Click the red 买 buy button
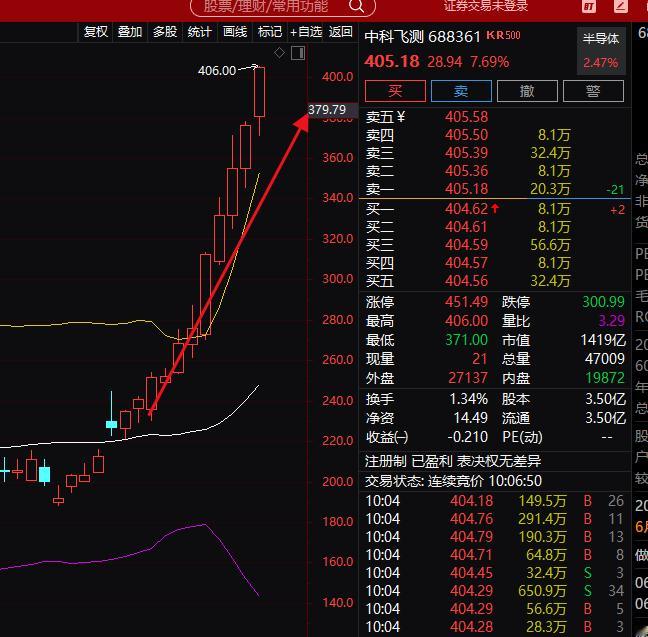648x637 pixels. [395, 91]
